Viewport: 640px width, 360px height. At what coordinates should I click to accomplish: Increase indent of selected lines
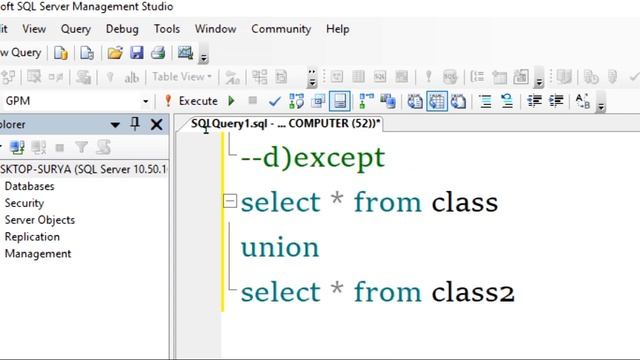click(556, 101)
